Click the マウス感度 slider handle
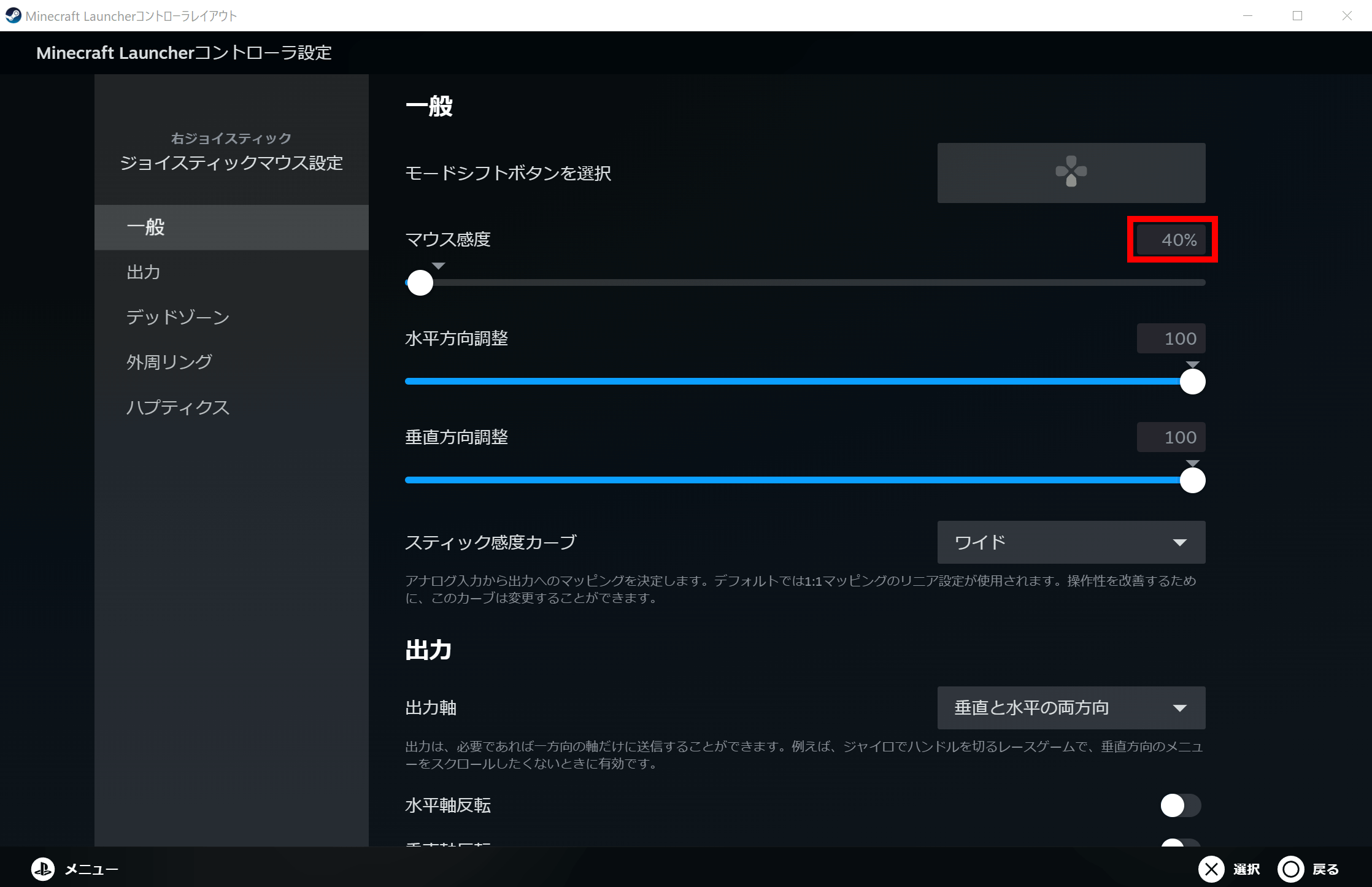 tap(420, 283)
